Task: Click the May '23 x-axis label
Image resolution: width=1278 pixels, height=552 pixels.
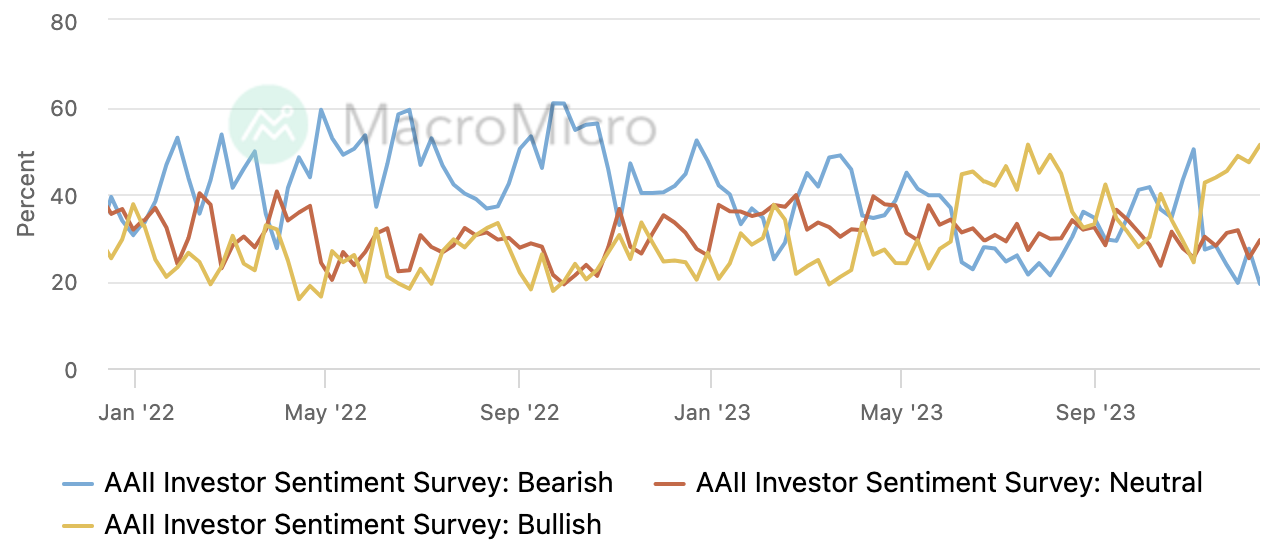Action: 901,412
